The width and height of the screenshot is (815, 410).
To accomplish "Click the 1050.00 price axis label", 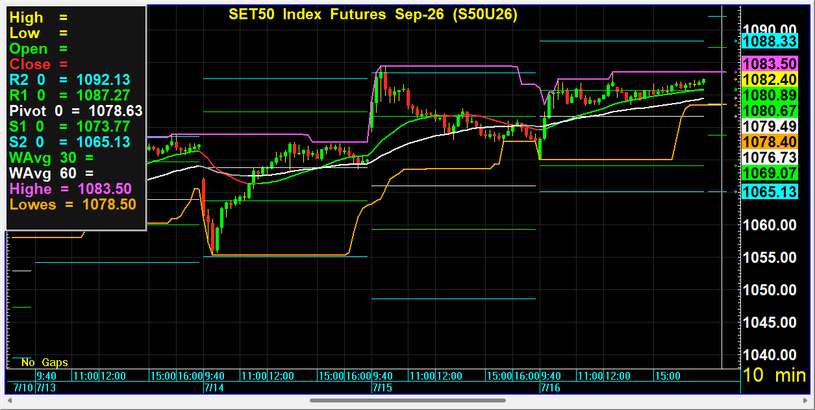I will point(769,290).
